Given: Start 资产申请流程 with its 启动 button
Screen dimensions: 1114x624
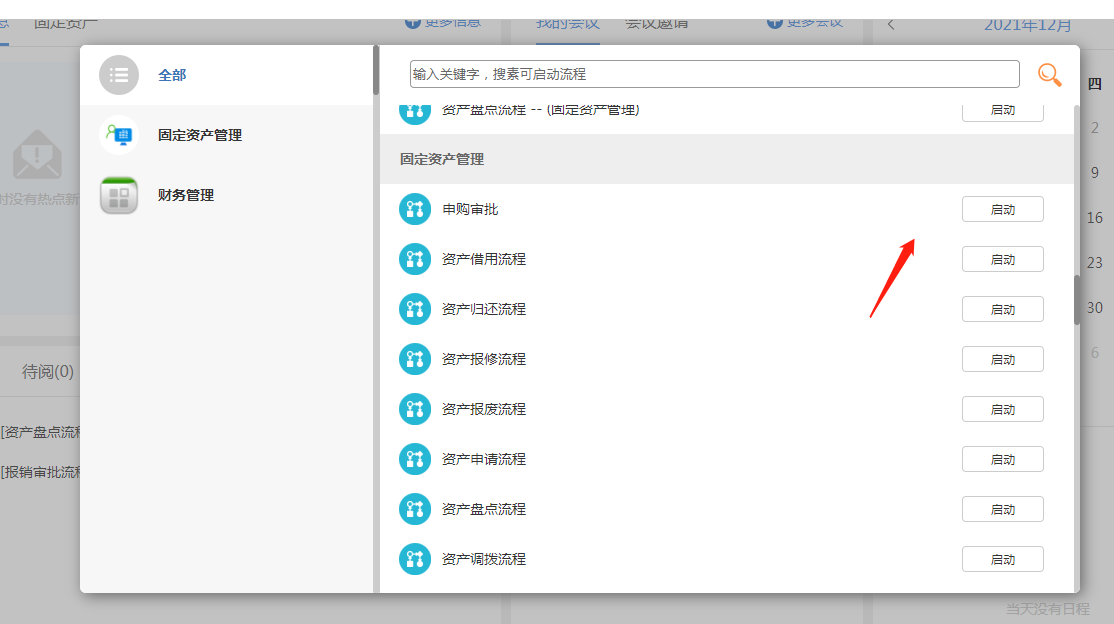Looking at the screenshot, I should pyautogui.click(x=1002, y=459).
